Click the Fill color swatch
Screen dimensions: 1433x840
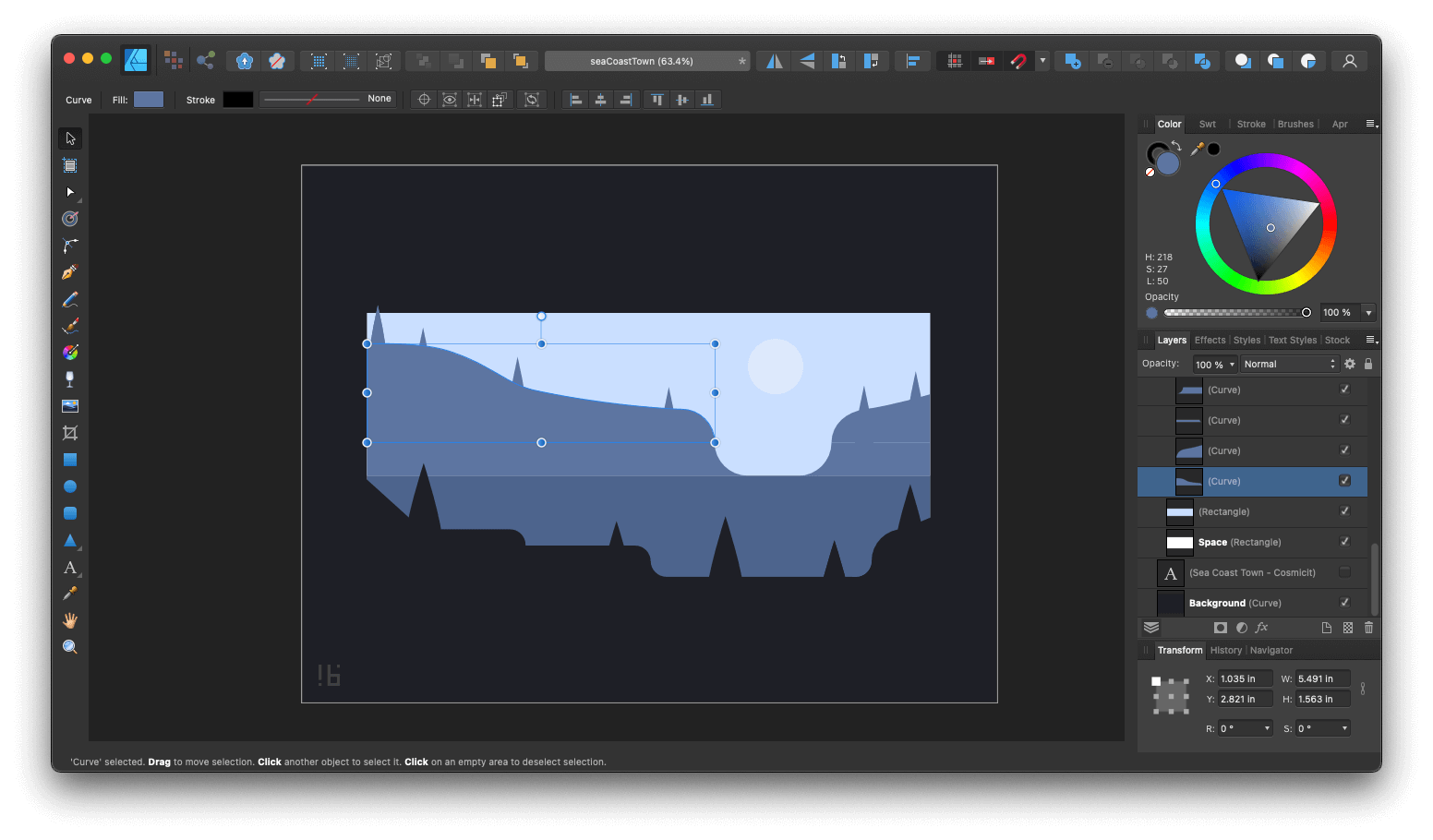tap(148, 99)
